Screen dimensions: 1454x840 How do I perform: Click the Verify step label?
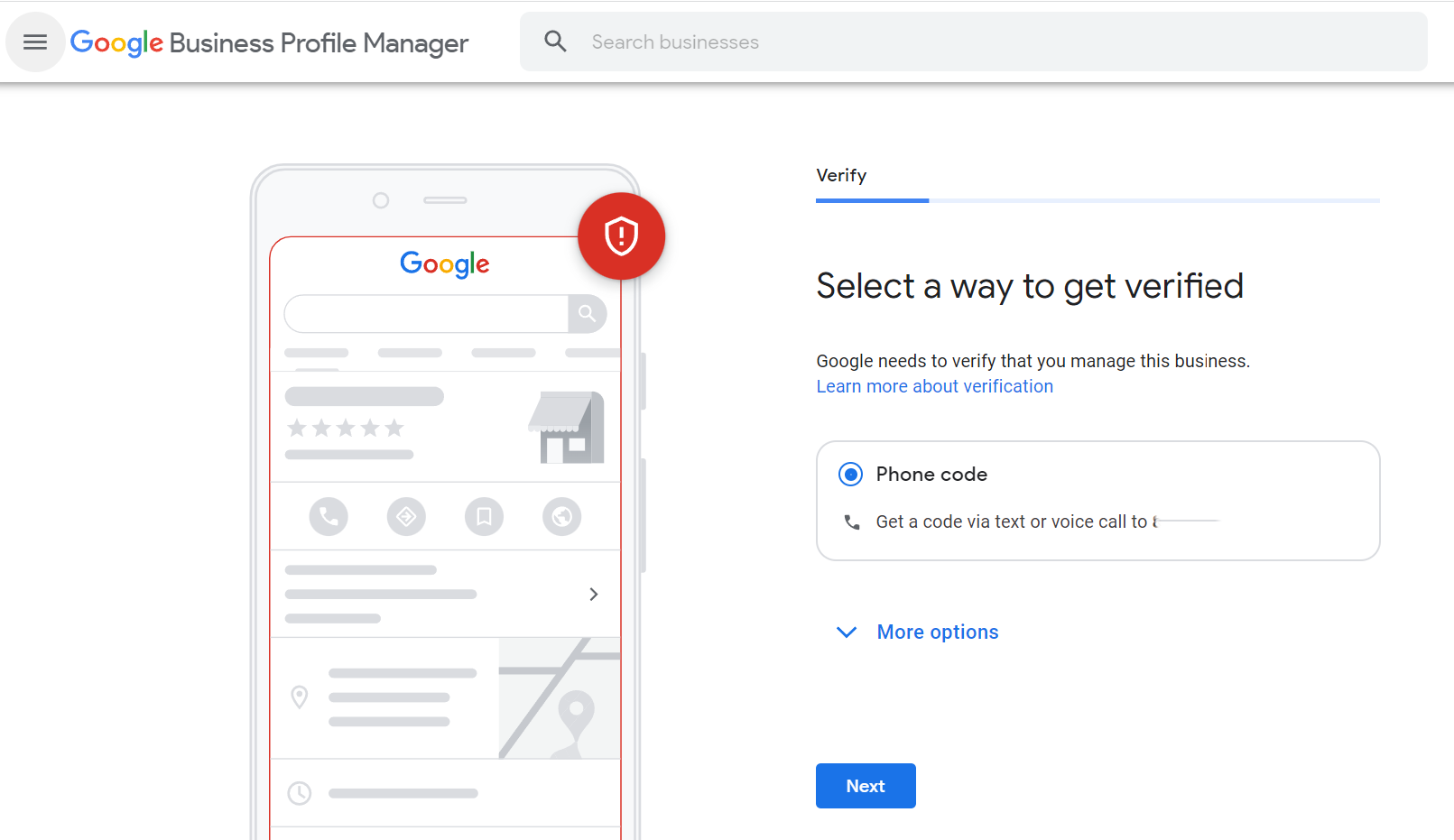pos(841,175)
